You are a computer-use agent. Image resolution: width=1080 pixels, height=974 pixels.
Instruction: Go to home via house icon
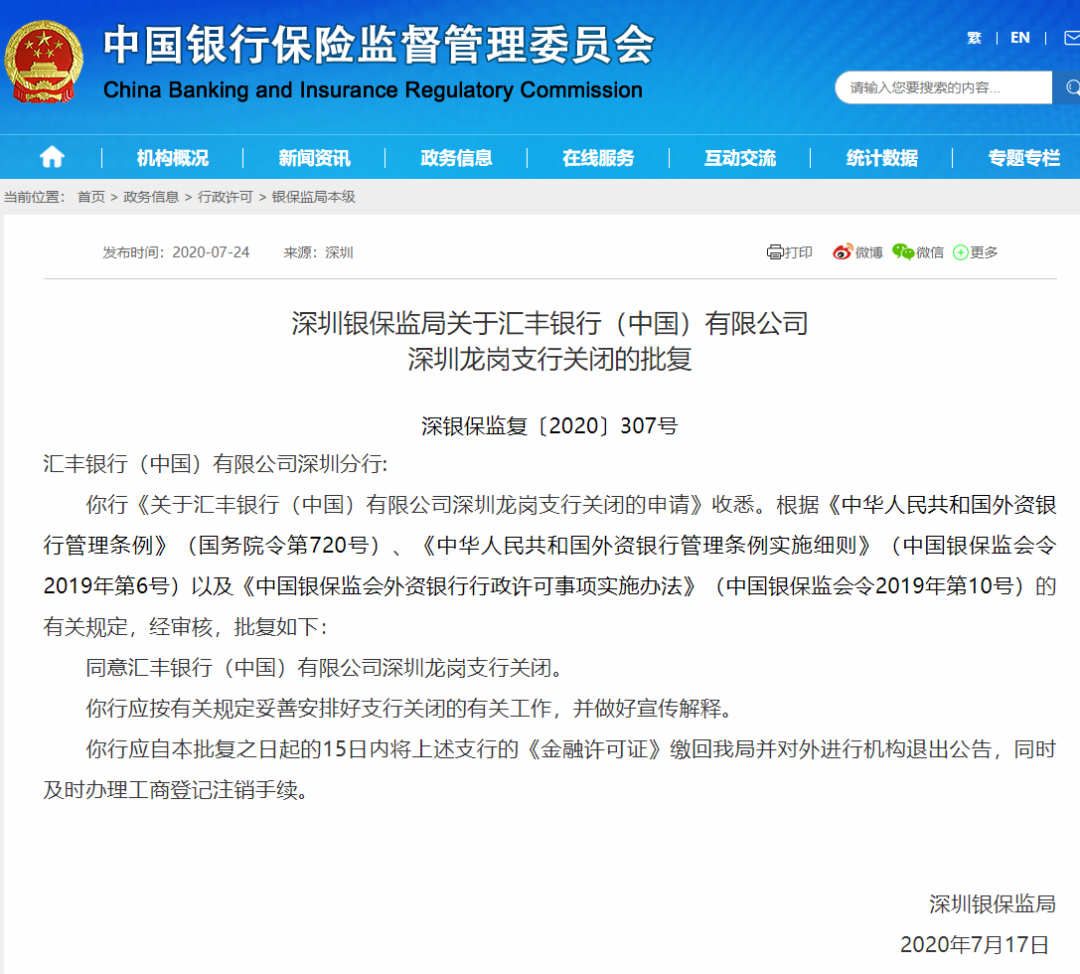[52, 158]
